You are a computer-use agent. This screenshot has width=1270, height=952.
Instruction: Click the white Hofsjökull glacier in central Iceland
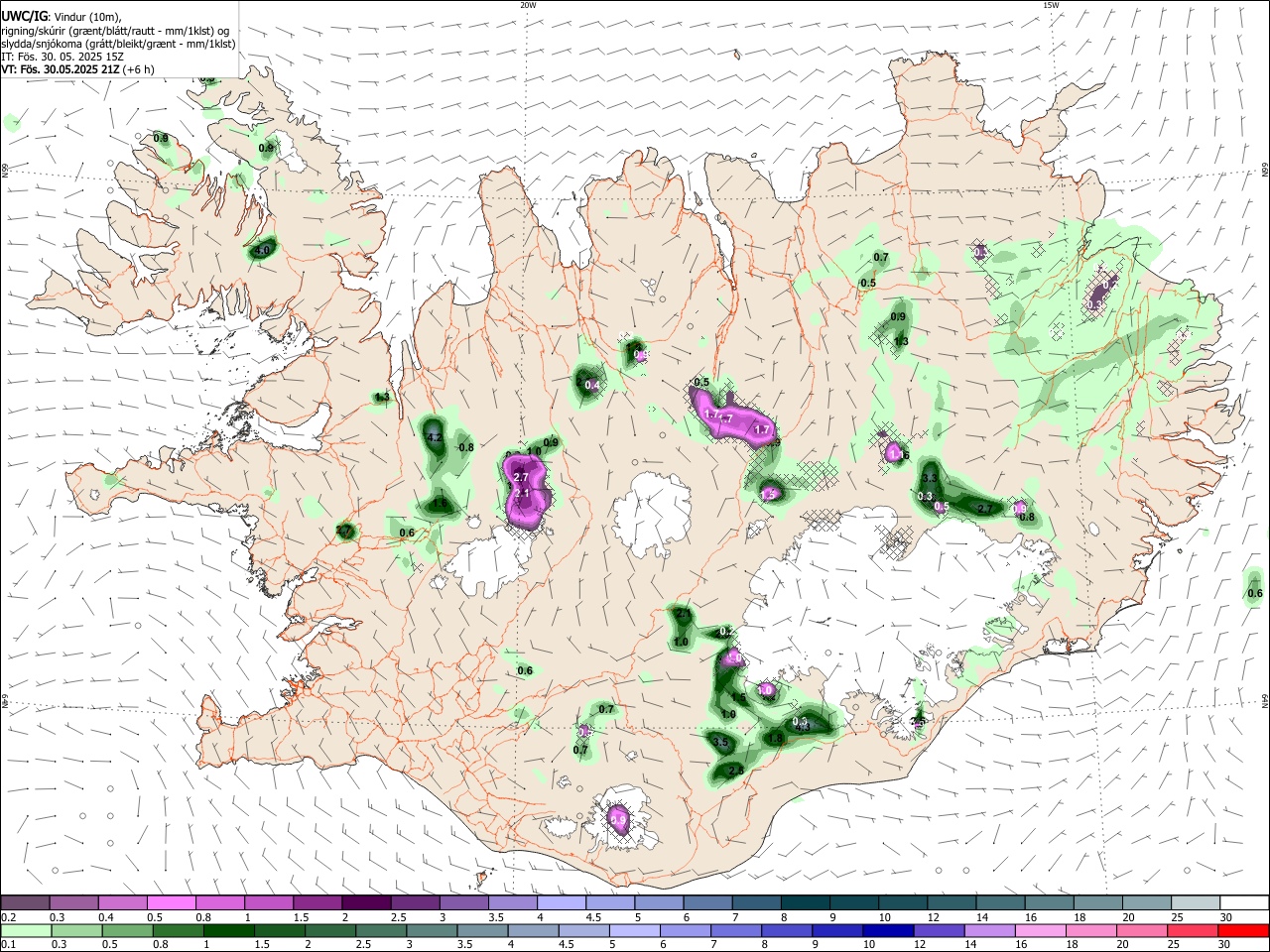click(x=651, y=514)
